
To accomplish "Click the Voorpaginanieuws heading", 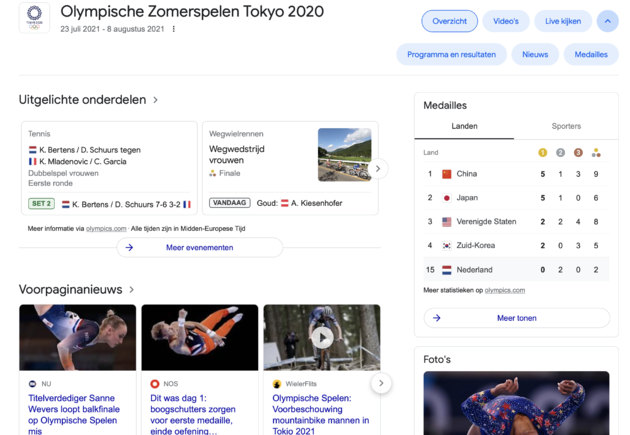I will (x=71, y=289).
